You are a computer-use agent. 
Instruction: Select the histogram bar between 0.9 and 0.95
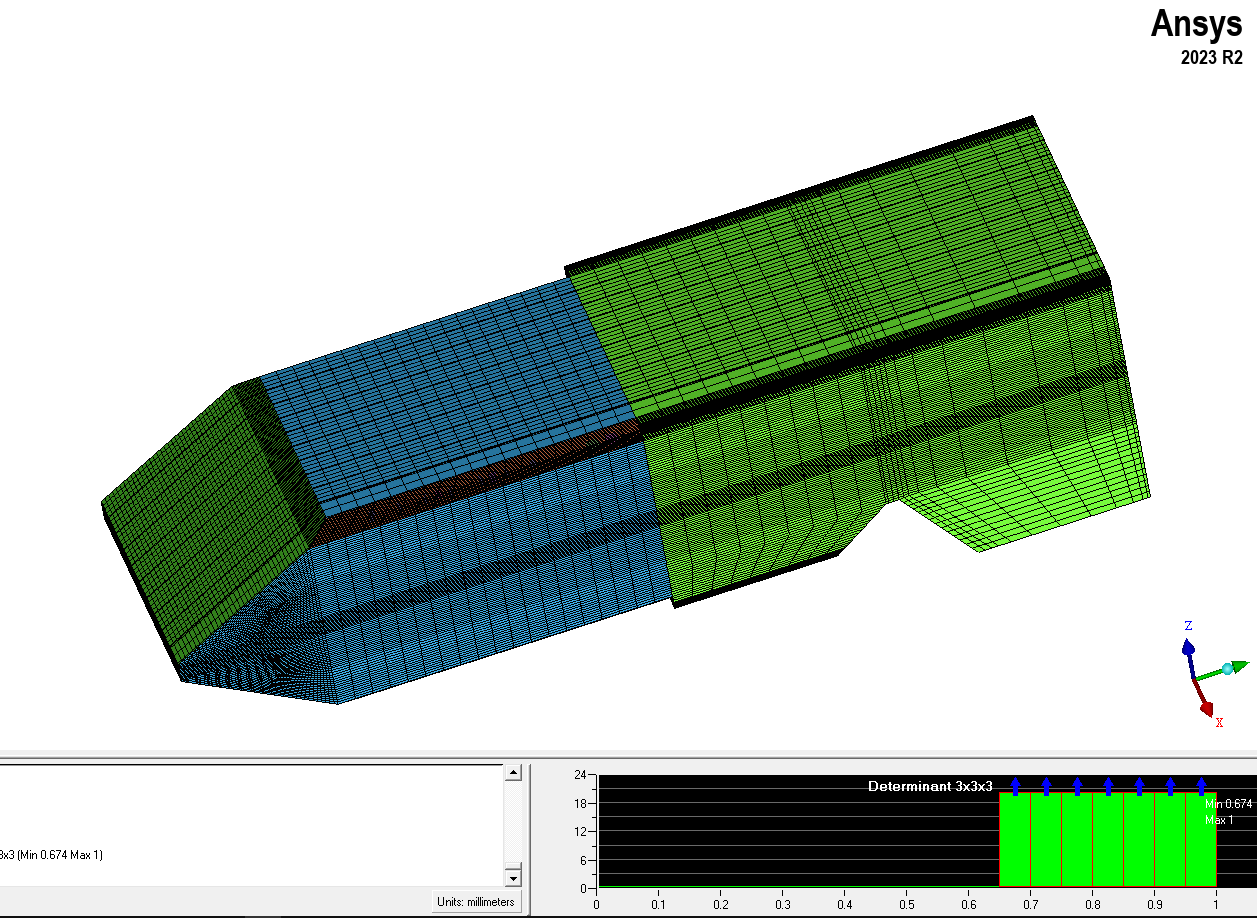click(x=1170, y=840)
